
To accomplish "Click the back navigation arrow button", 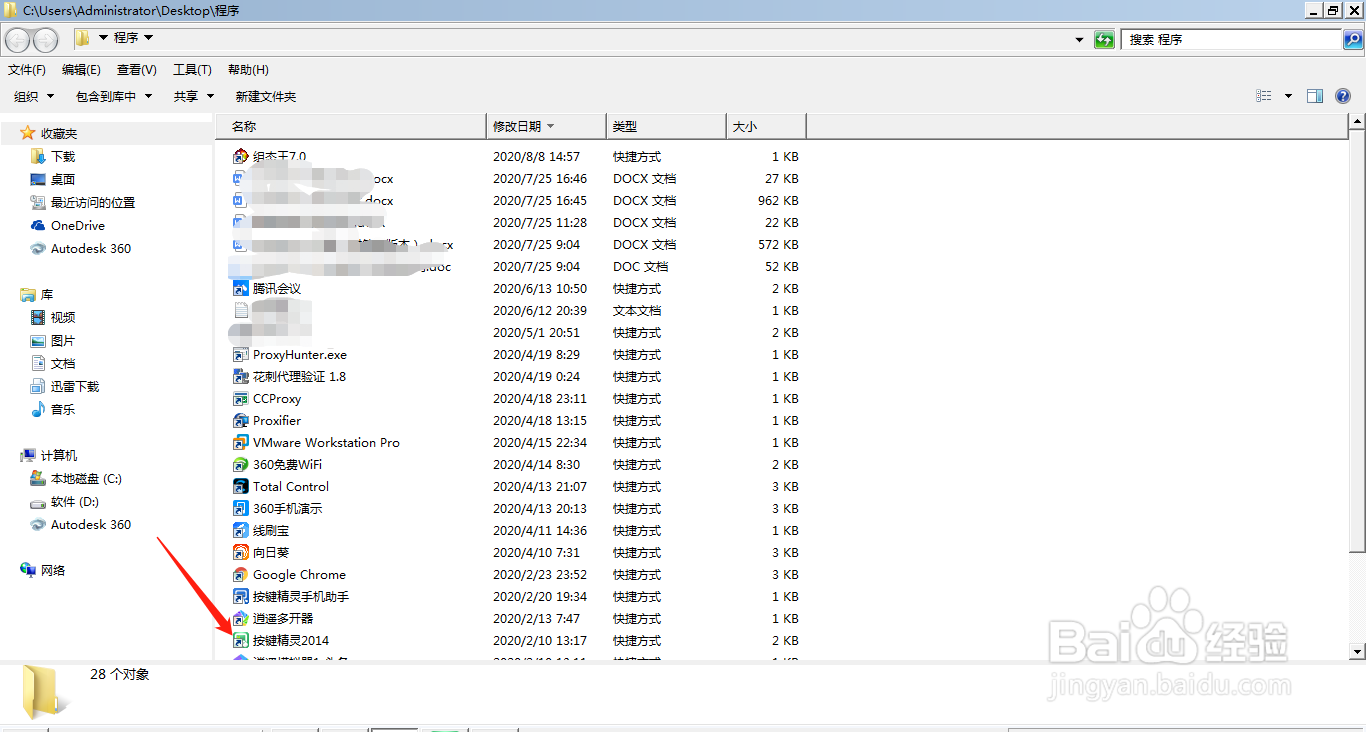I will point(18,39).
